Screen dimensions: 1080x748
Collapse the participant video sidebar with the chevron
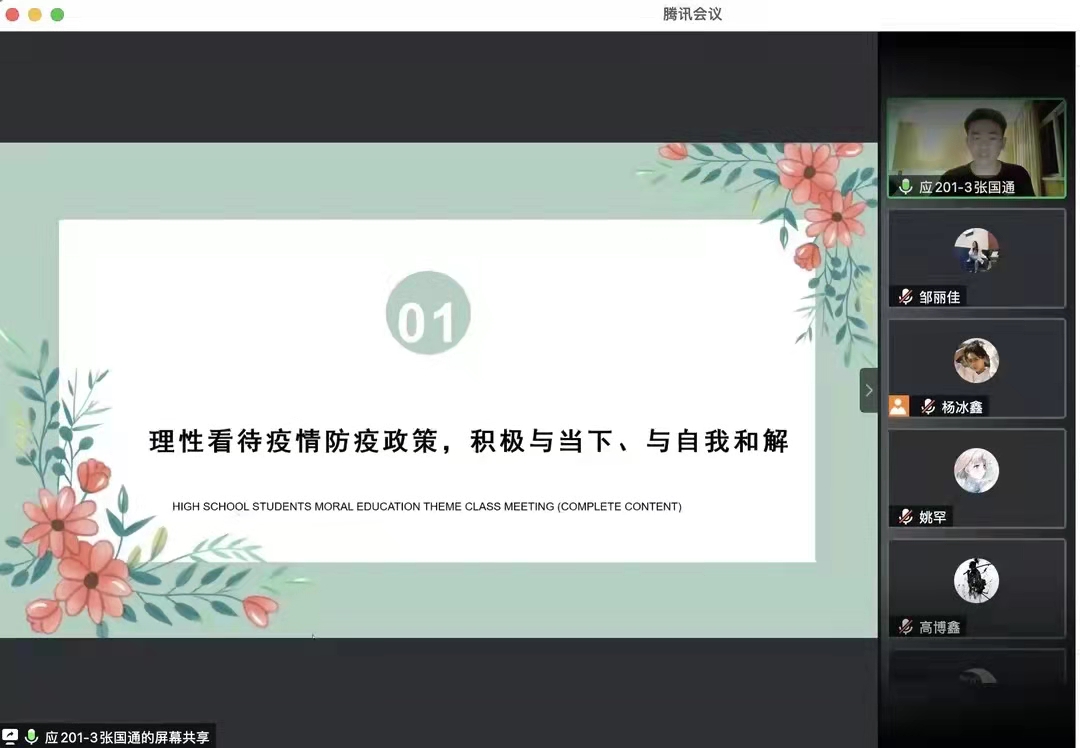pyautogui.click(x=868, y=390)
